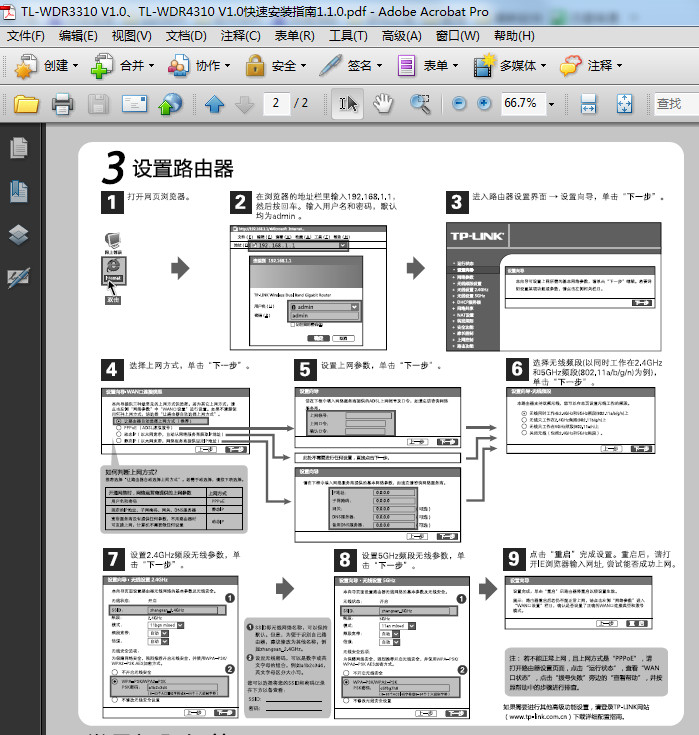
Task: Expand the 安全 dropdown arrow
Action: coord(303,66)
